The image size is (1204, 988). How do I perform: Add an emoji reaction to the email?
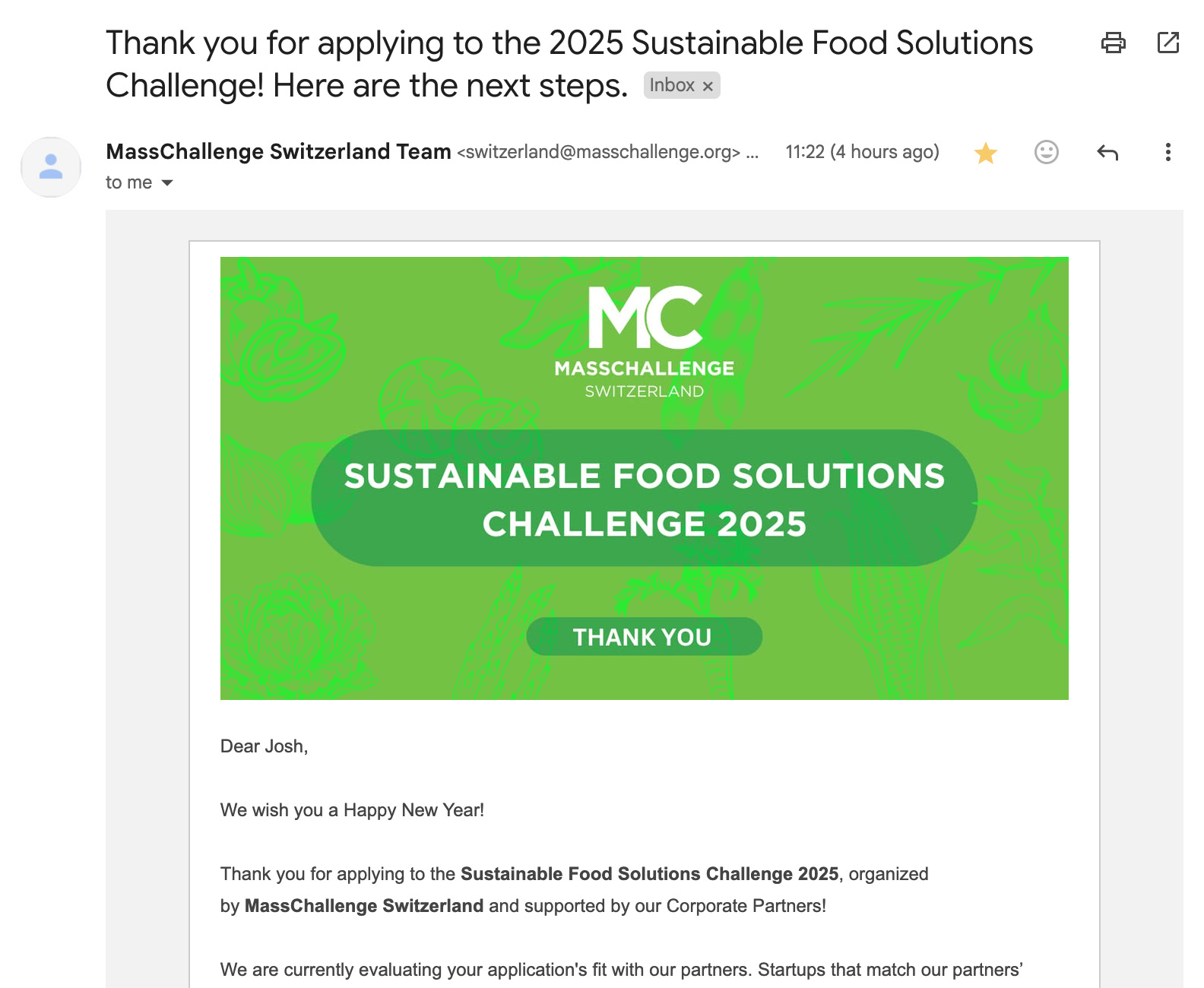point(1046,153)
